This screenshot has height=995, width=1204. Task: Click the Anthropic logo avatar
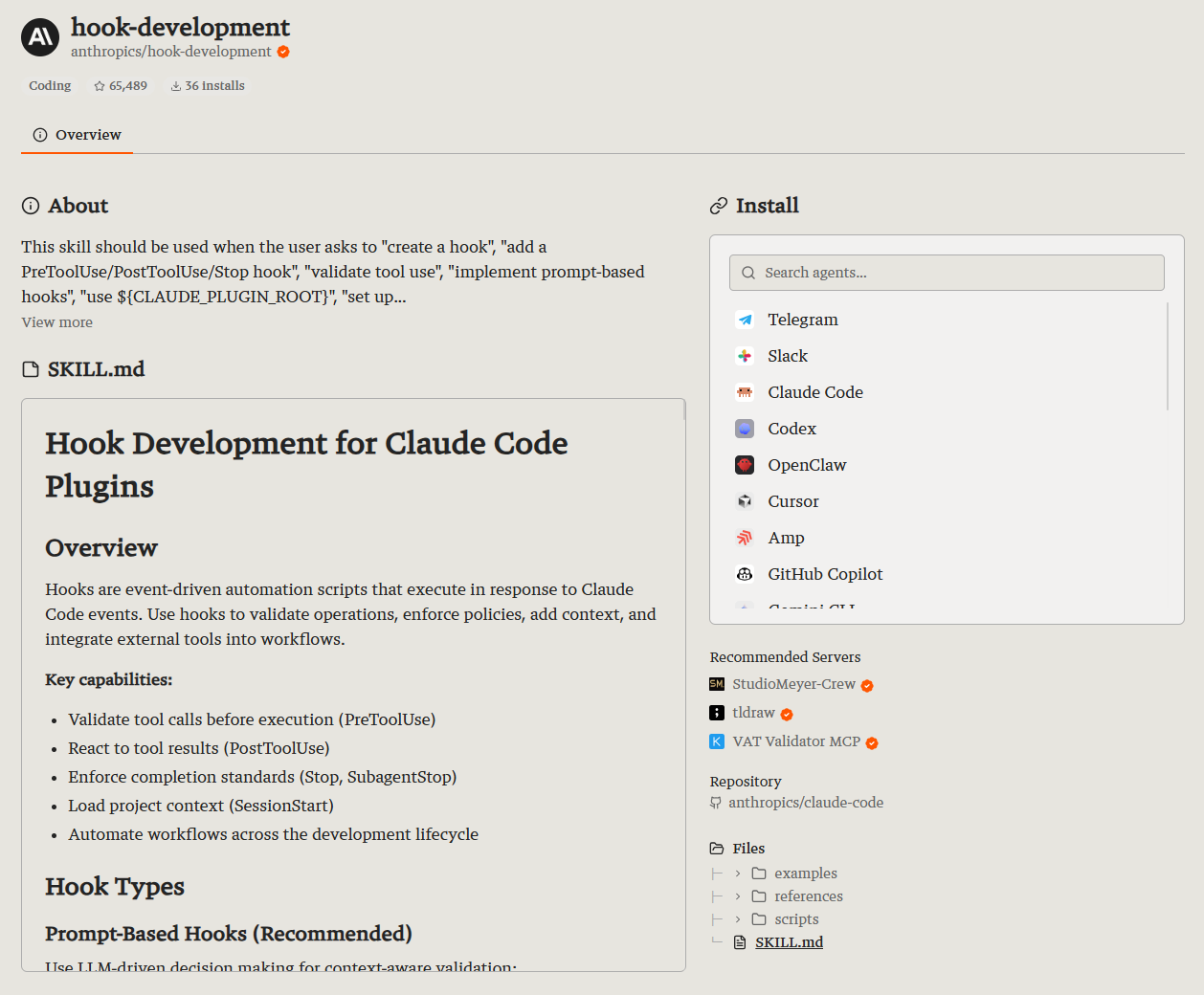point(40,37)
